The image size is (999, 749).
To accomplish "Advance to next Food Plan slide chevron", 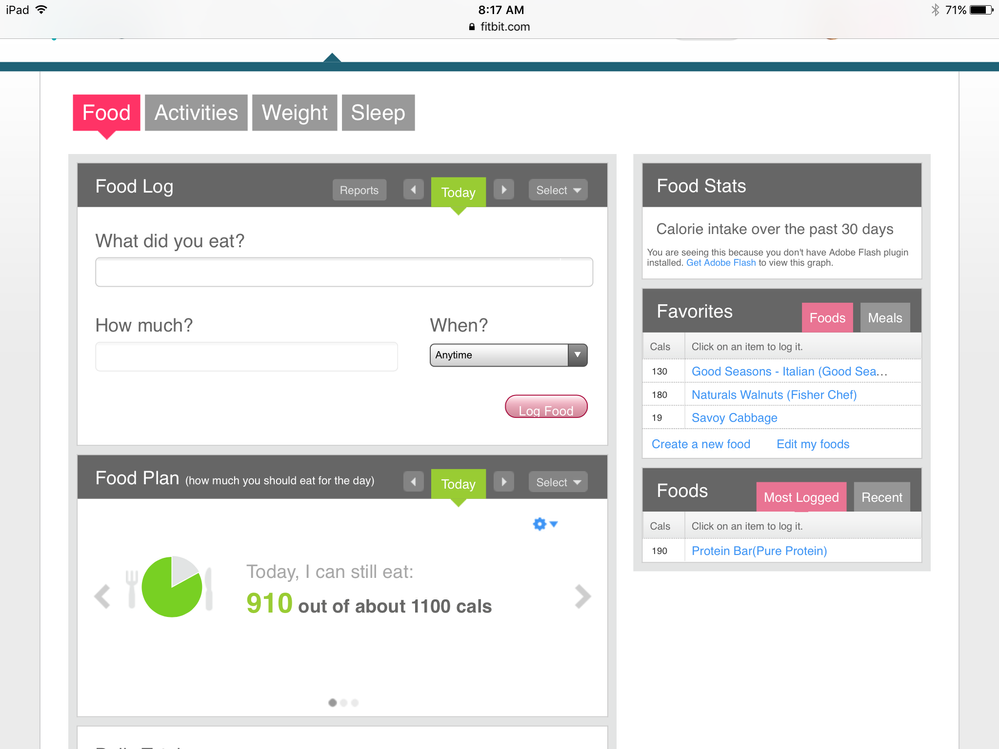I will [x=583, y=597].
